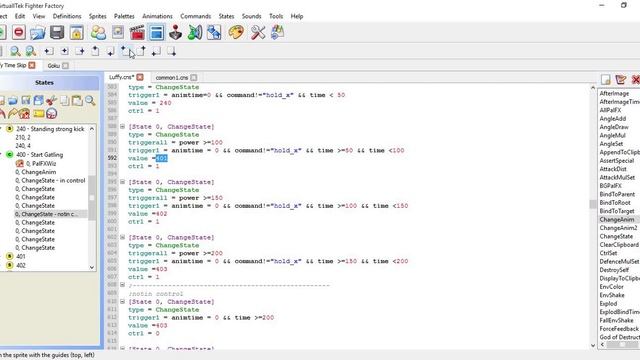This screenshot has height=360, width=640.
Task: Close the Luffy.cns tab
Action: pyautogui.click(x=140, y=77)
